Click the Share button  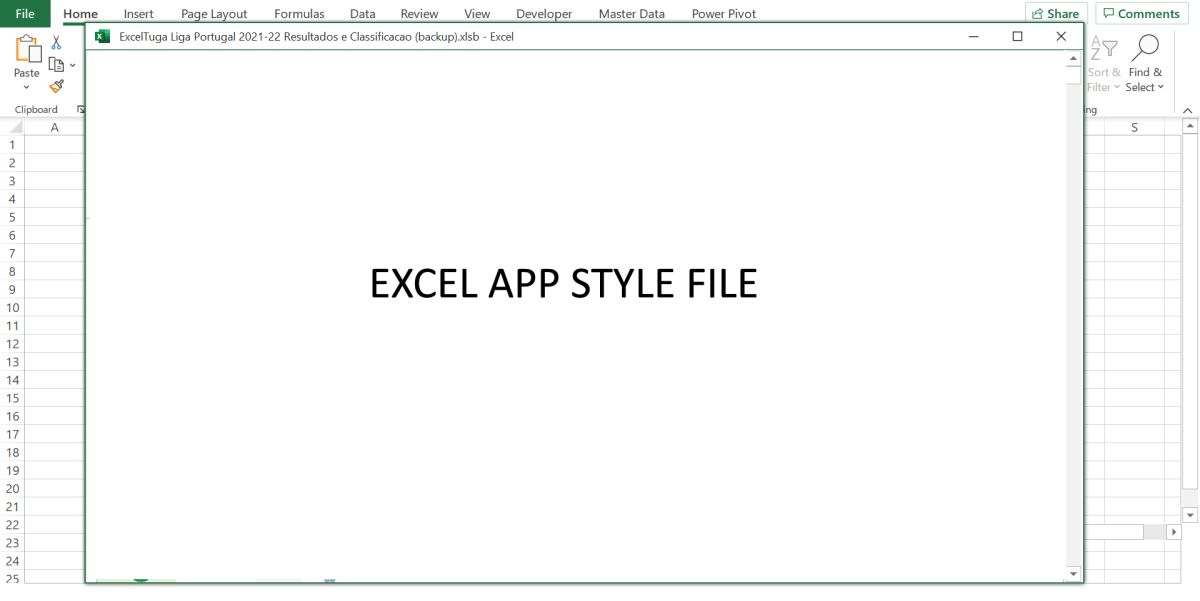pyautogui.click(x=1056, y=14)
